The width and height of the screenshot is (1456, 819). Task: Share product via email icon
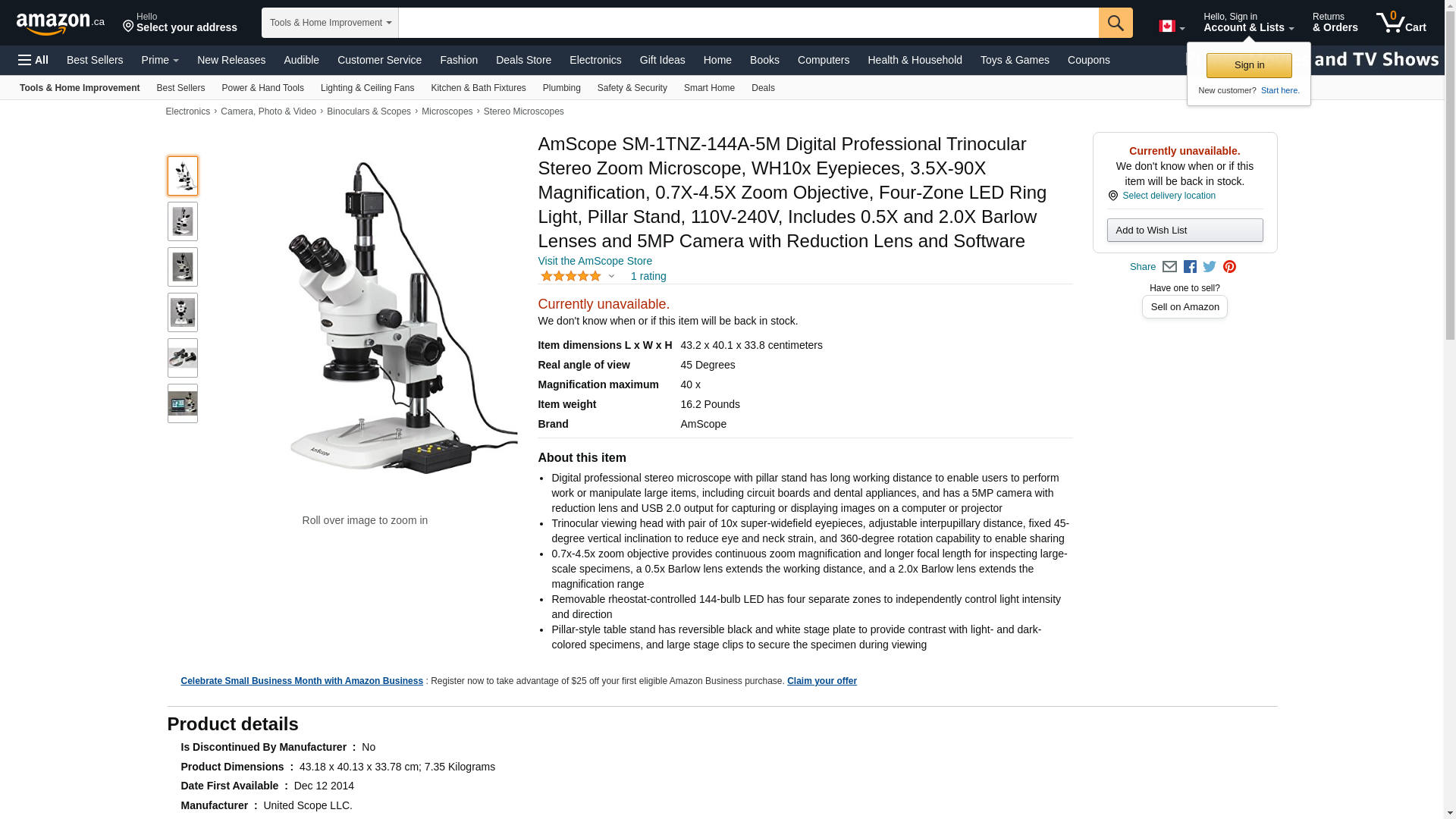(1169, 267)
